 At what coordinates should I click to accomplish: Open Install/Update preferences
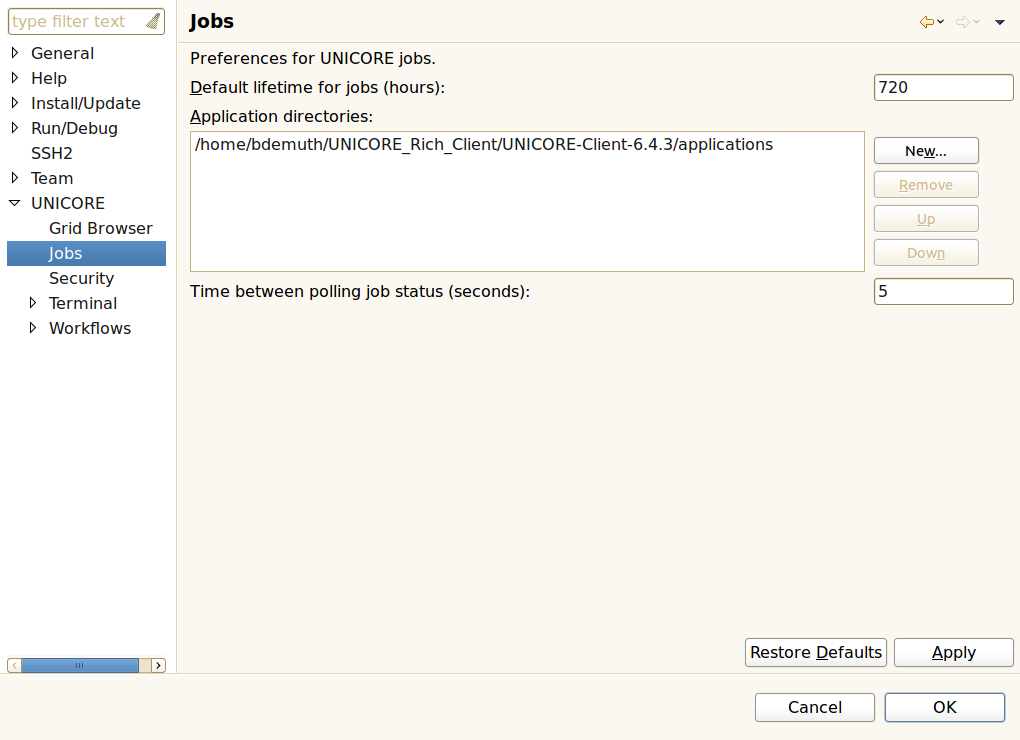coord(86,103)
